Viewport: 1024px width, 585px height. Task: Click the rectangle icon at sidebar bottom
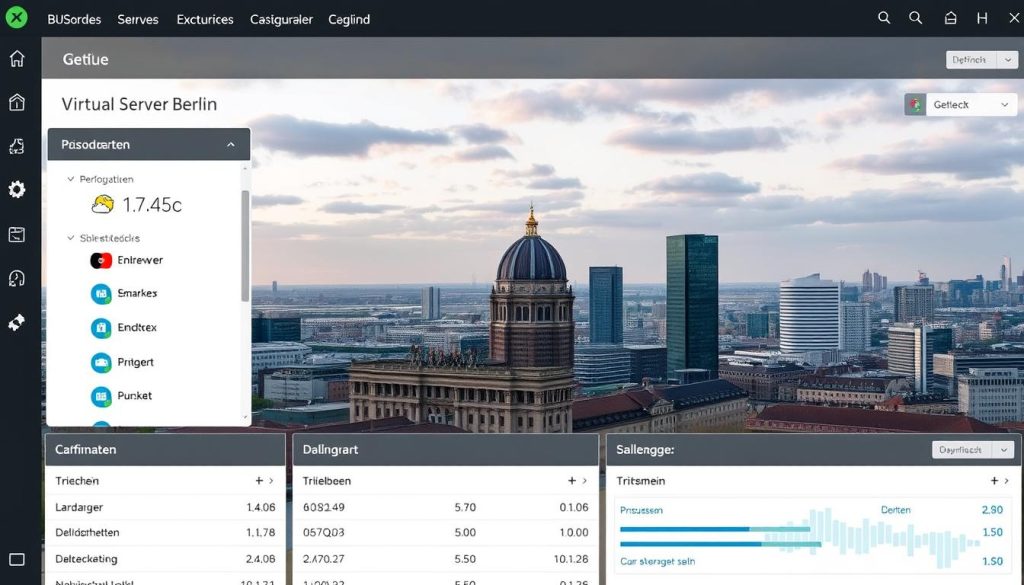tap(17, 560)
